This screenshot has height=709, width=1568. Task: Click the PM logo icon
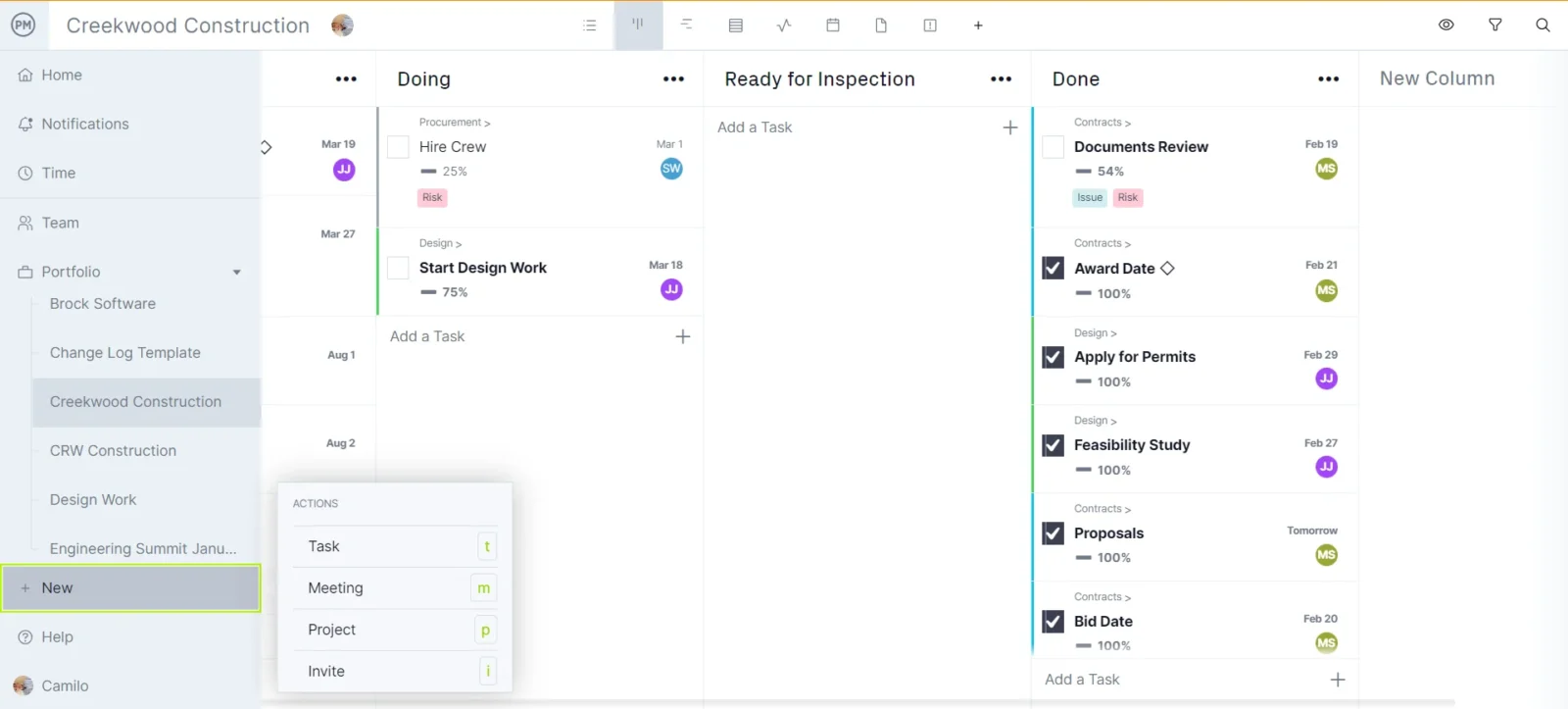click(23, 25)
